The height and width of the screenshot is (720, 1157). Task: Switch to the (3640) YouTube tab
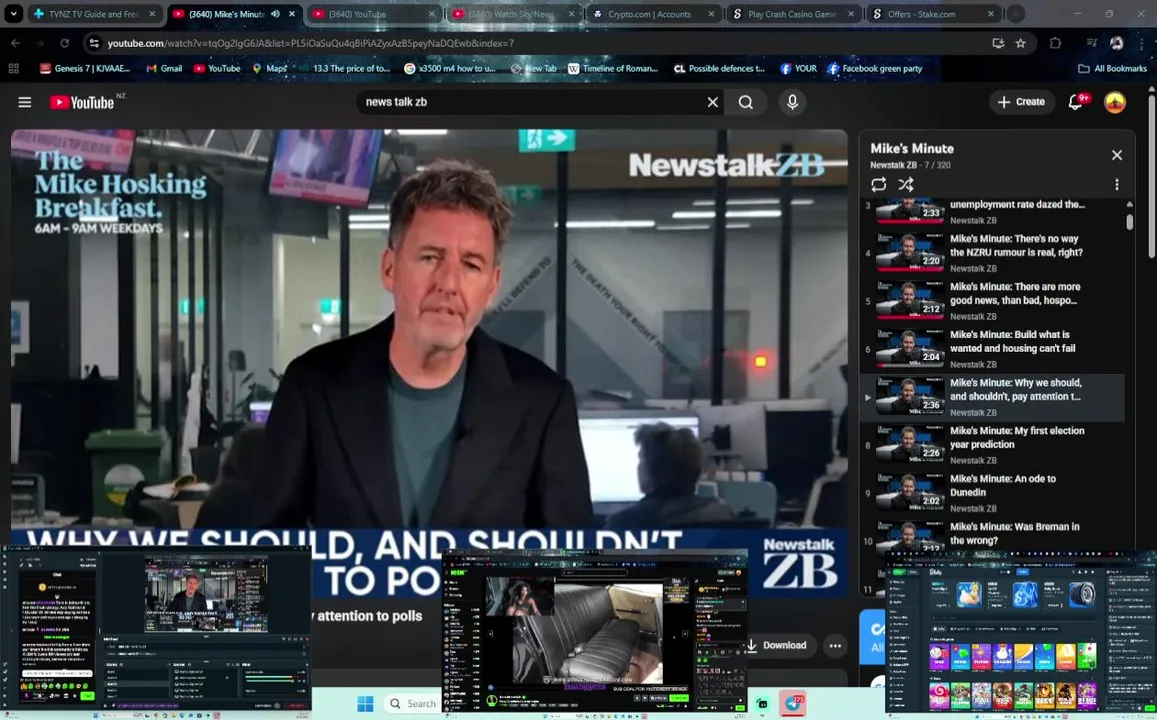373,14
